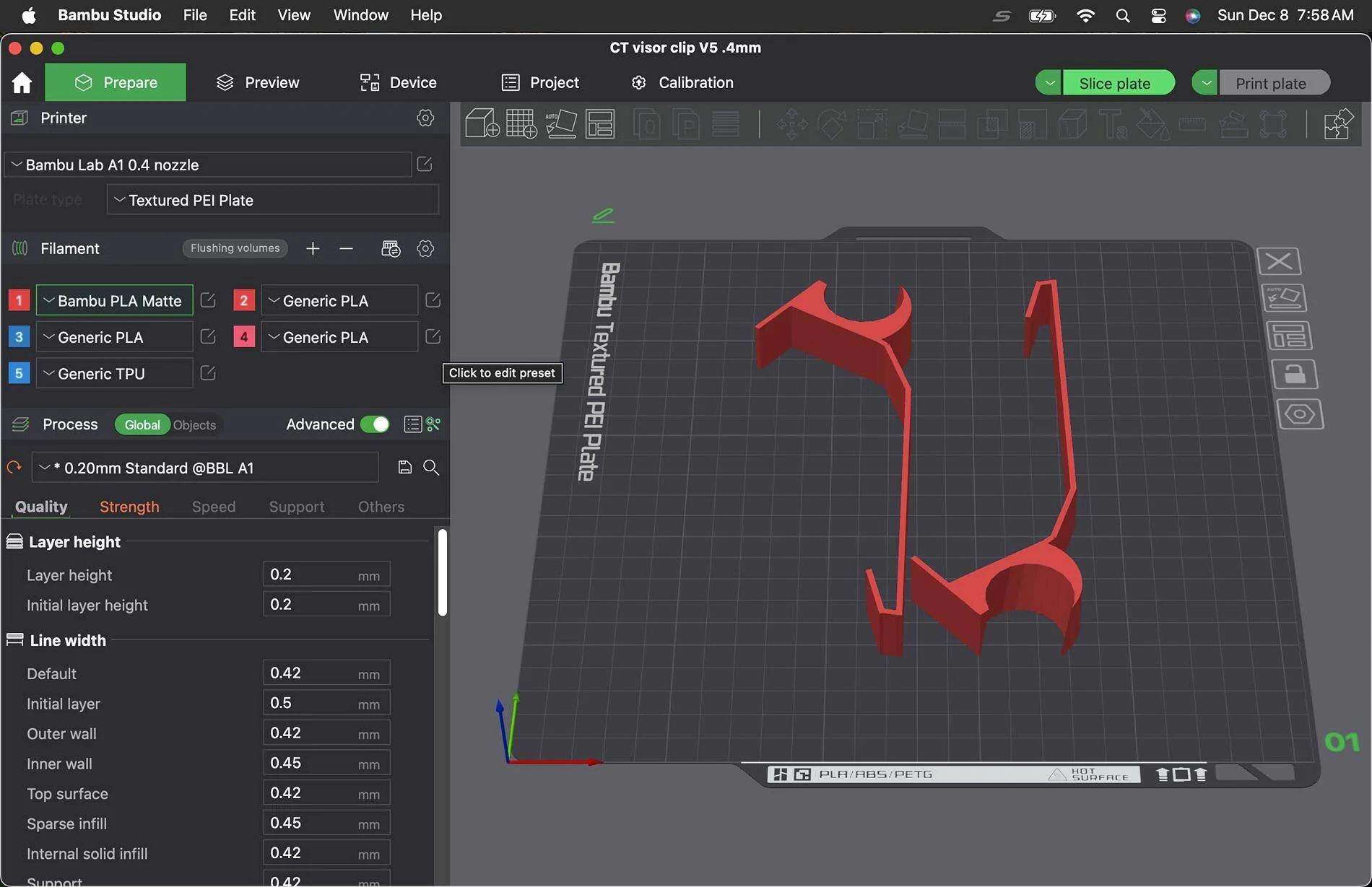Toggle the plate lock icon
Viewport: 1372px width, 887px height.
pyautogui.click(x=1294, y=375)
